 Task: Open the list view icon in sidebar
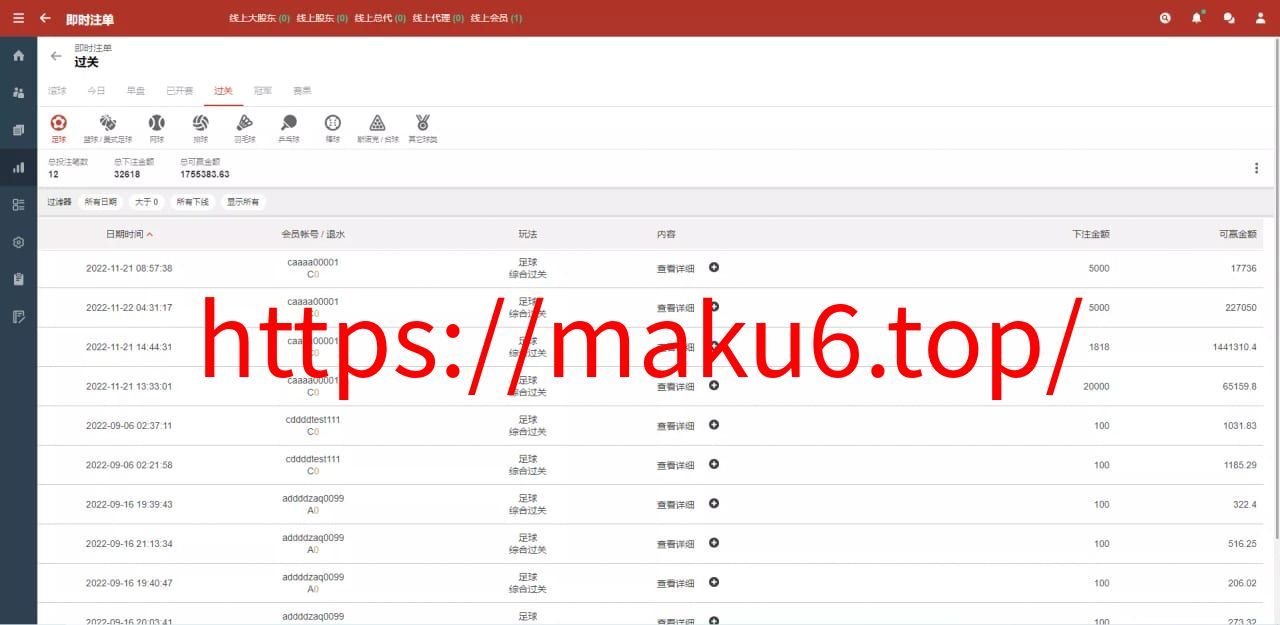click(18, 205)
